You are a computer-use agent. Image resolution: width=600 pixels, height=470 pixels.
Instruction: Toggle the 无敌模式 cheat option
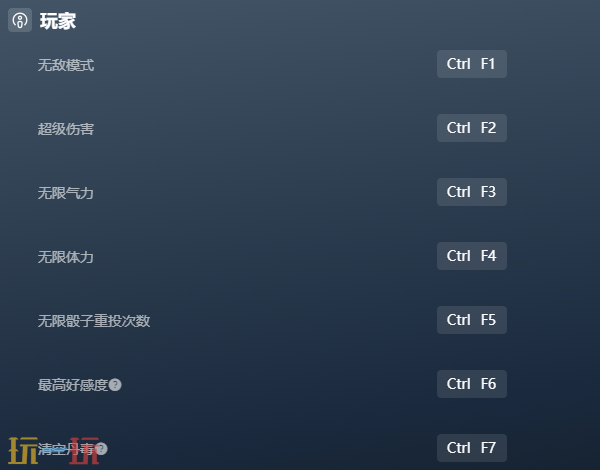[66, 65]
